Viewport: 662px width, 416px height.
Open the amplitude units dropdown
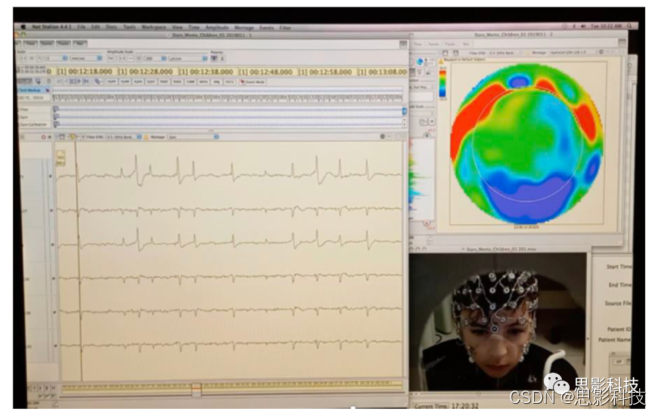coord(188,58)
